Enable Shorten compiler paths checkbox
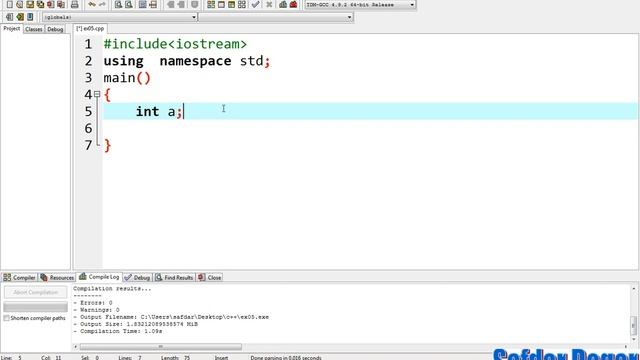 [7, 318]
